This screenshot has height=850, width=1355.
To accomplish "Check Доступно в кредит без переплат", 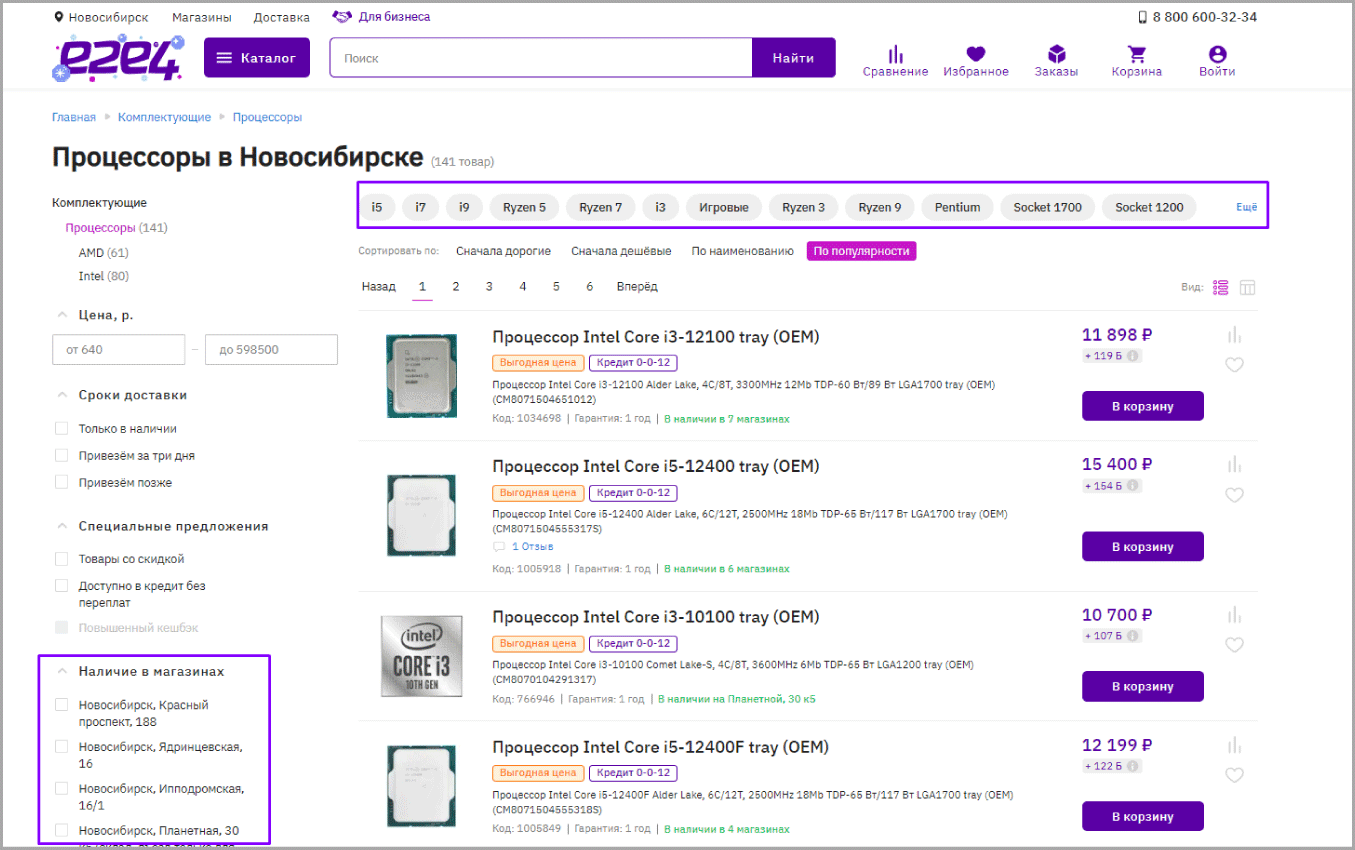I will tap(62, 586).
